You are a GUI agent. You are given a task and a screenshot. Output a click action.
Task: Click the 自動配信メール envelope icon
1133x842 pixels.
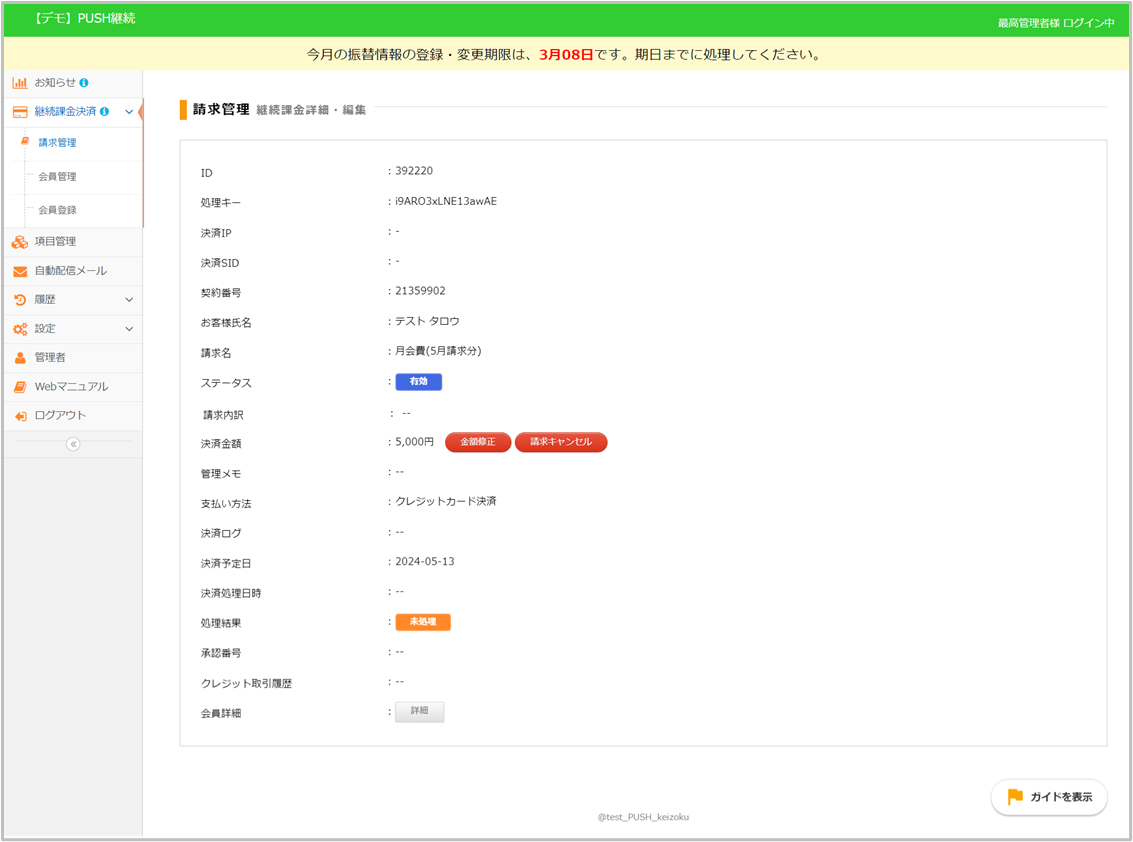tap(19, 271)
